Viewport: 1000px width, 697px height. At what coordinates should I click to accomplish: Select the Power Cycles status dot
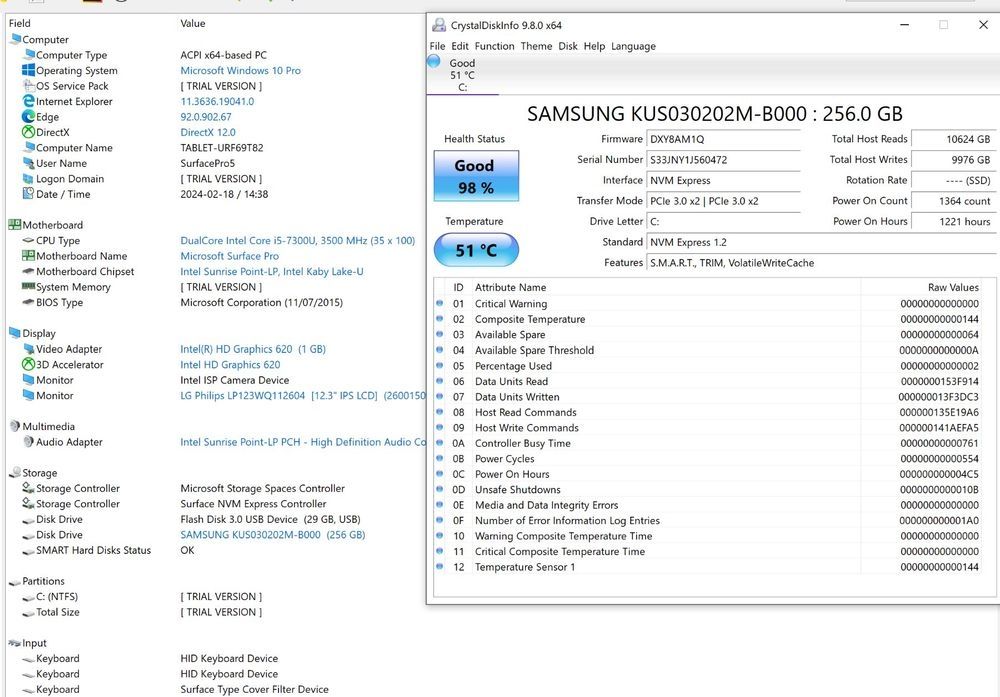[x=439, y=458]
